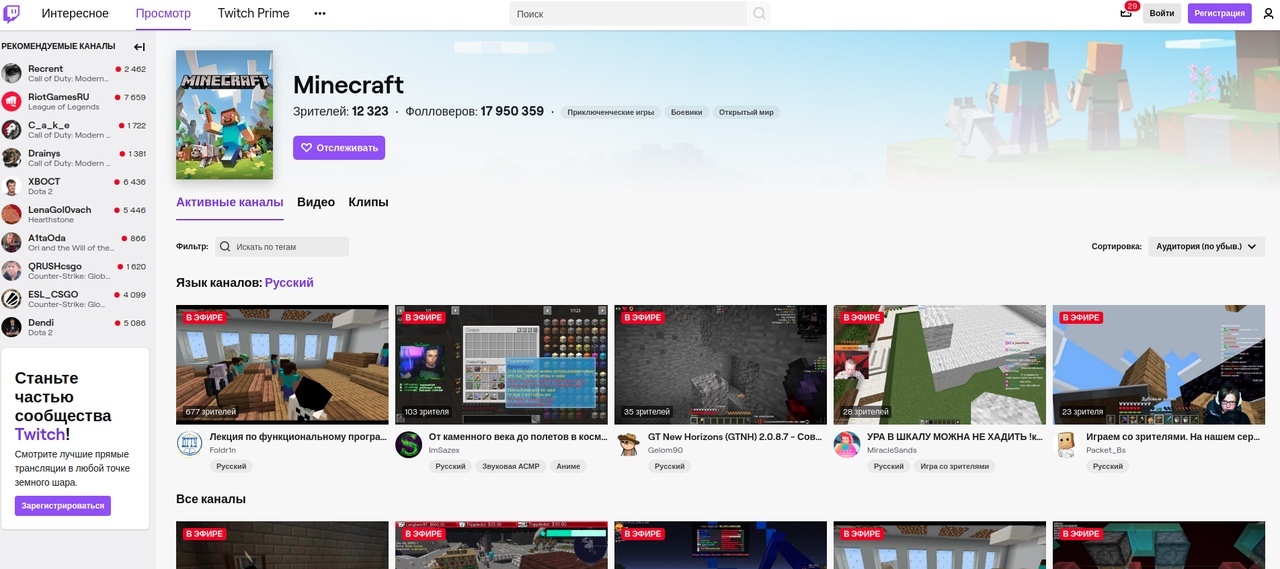Go to Просмотр in top navigation
This screenshot has height=569, width=1280.
pyautogui.click(x=163, y=14)
